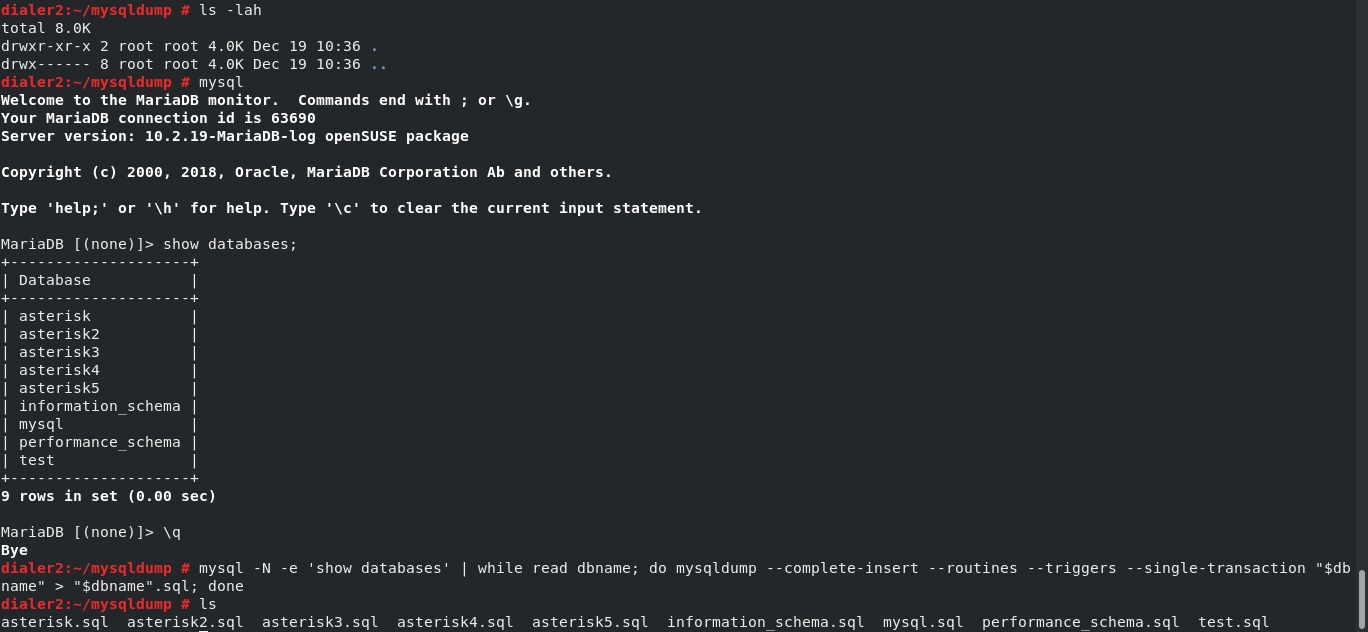
Task: Click the test database table row
Action: [x=37, y=460]
